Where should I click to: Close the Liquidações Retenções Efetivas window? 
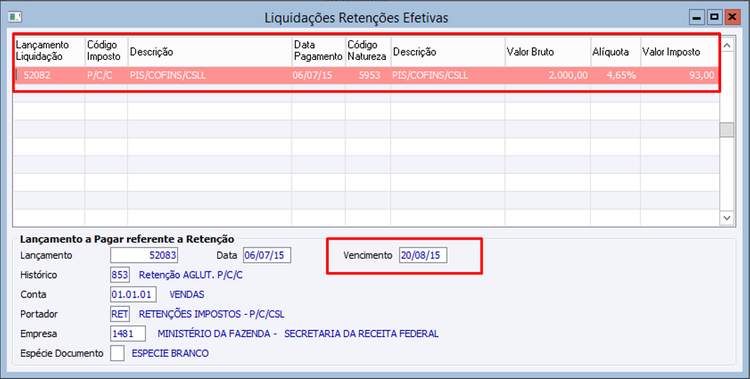pyautogui.click(x=732, y=17)
